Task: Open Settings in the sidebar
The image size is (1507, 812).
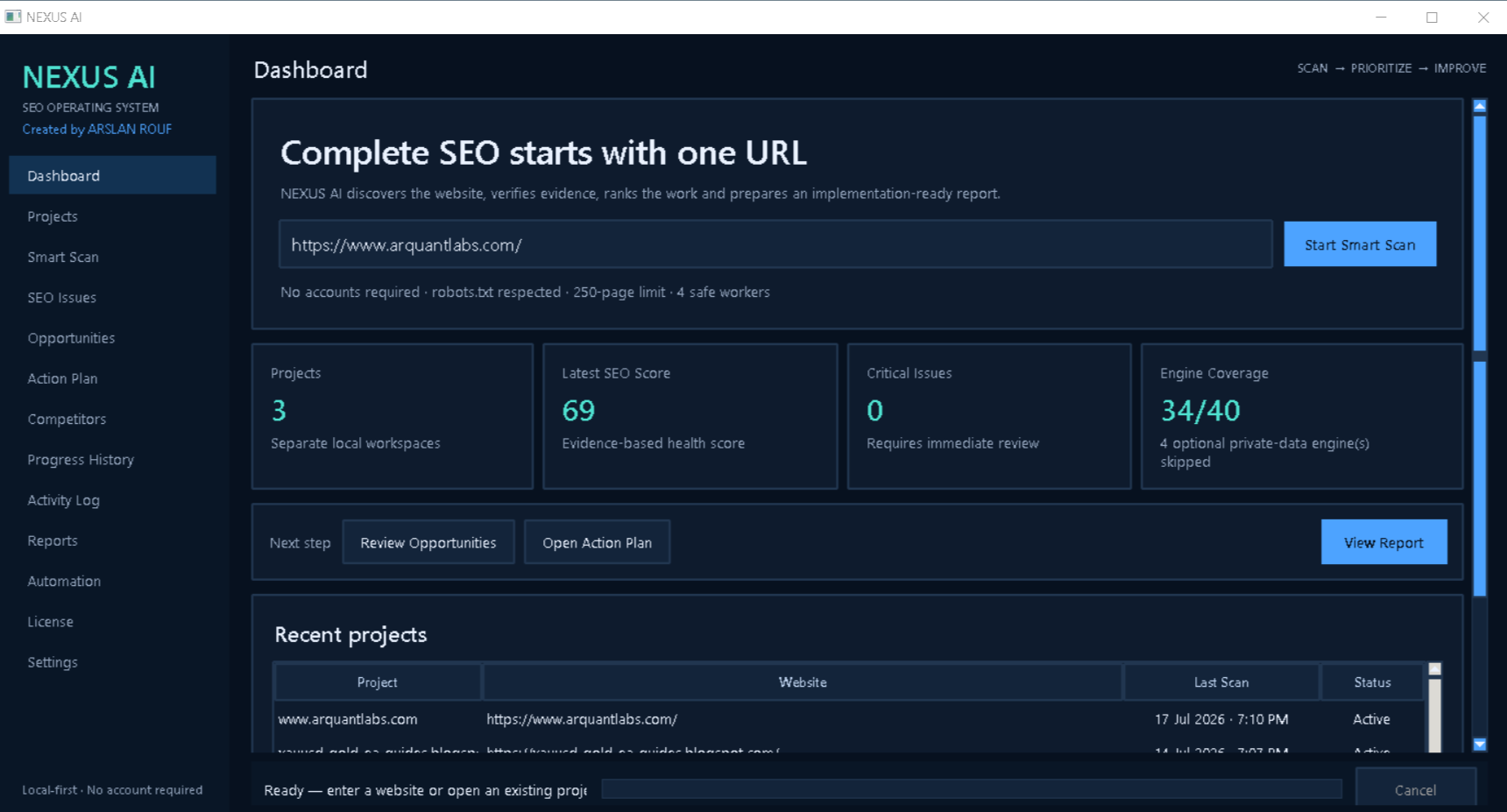Action: click(x=112, y=662)
